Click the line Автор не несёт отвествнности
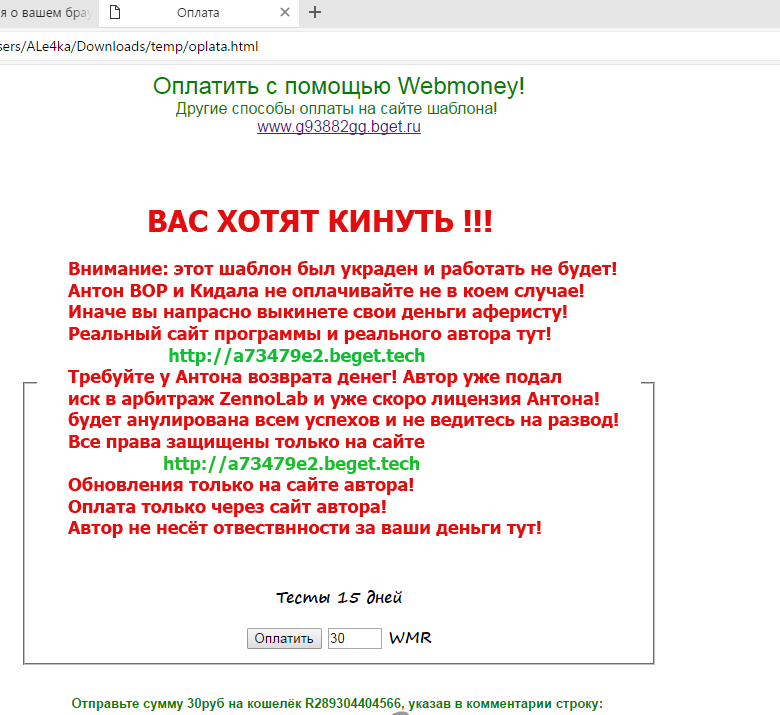Viewport: 780px width, 715px height. 305,528
